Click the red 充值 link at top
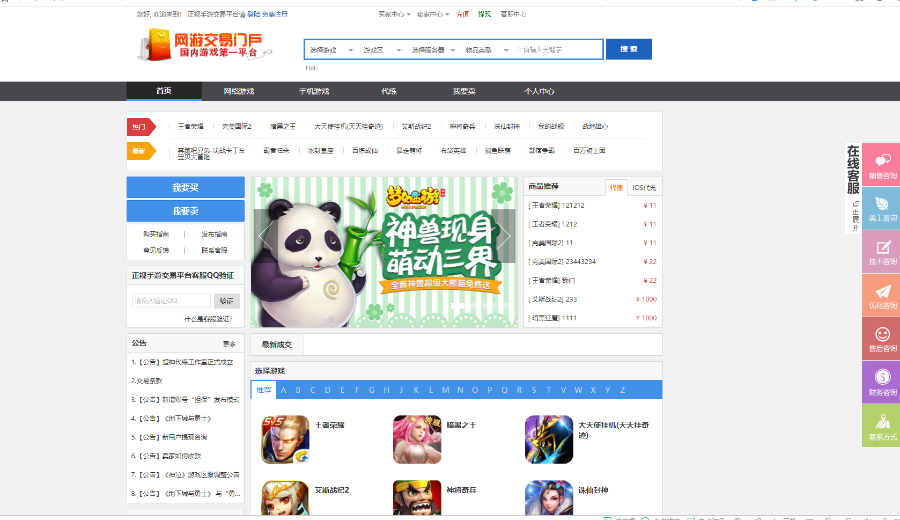Image resolution: width=900 pixels, height=520 pixels. click(463, 14)
